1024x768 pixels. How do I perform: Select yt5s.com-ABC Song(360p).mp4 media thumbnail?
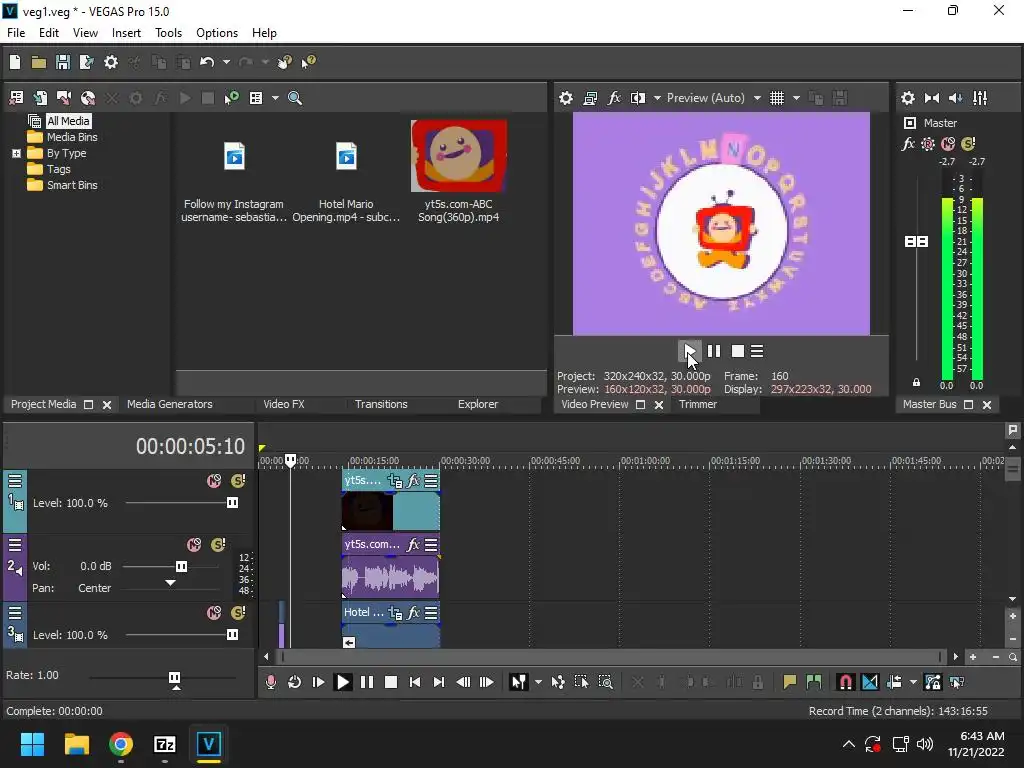pos(458,156)
